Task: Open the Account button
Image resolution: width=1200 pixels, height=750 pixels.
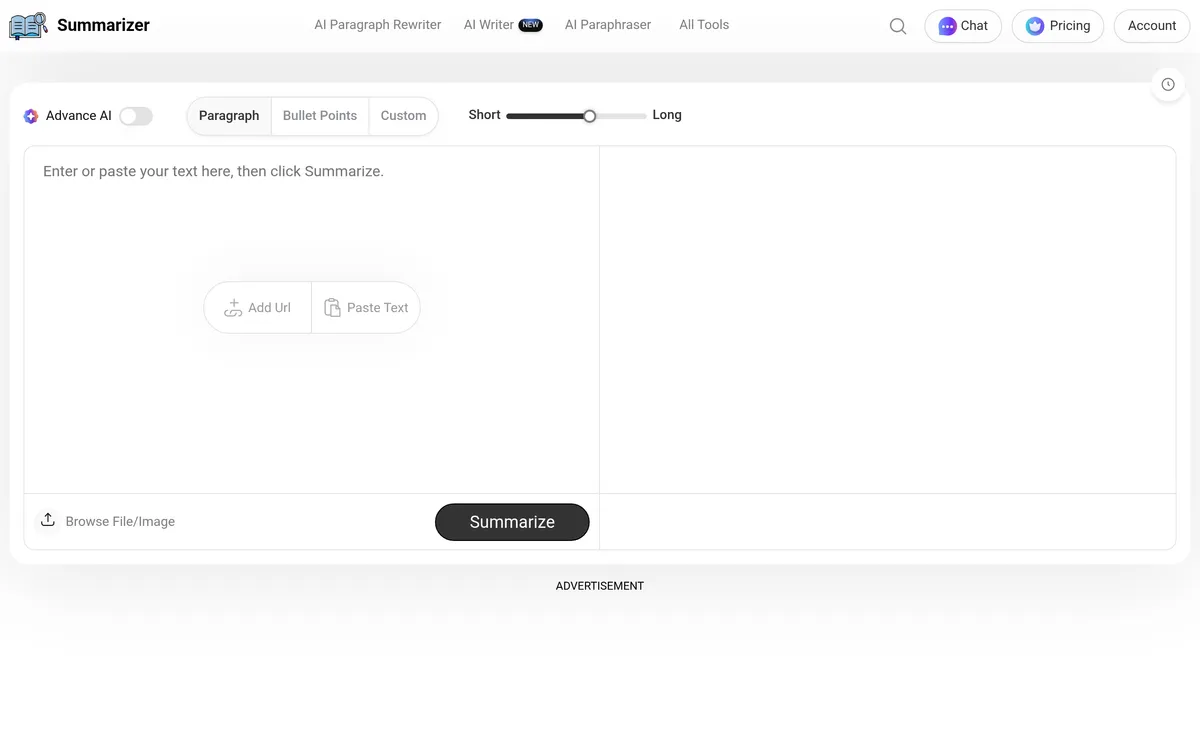Action: [x=1151, y=26]
